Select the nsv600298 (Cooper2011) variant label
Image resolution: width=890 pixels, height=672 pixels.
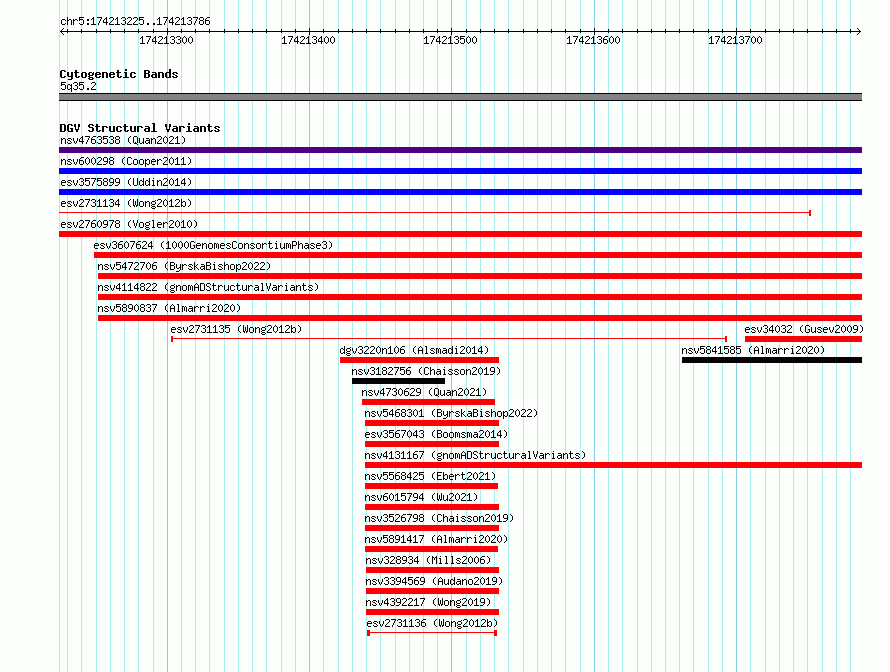point(126,161)
